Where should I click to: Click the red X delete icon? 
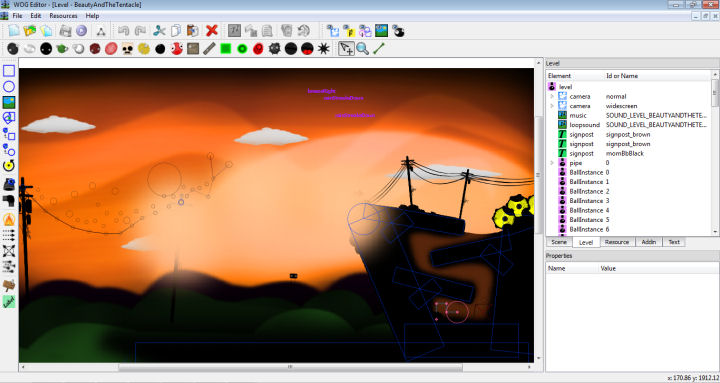212,31
